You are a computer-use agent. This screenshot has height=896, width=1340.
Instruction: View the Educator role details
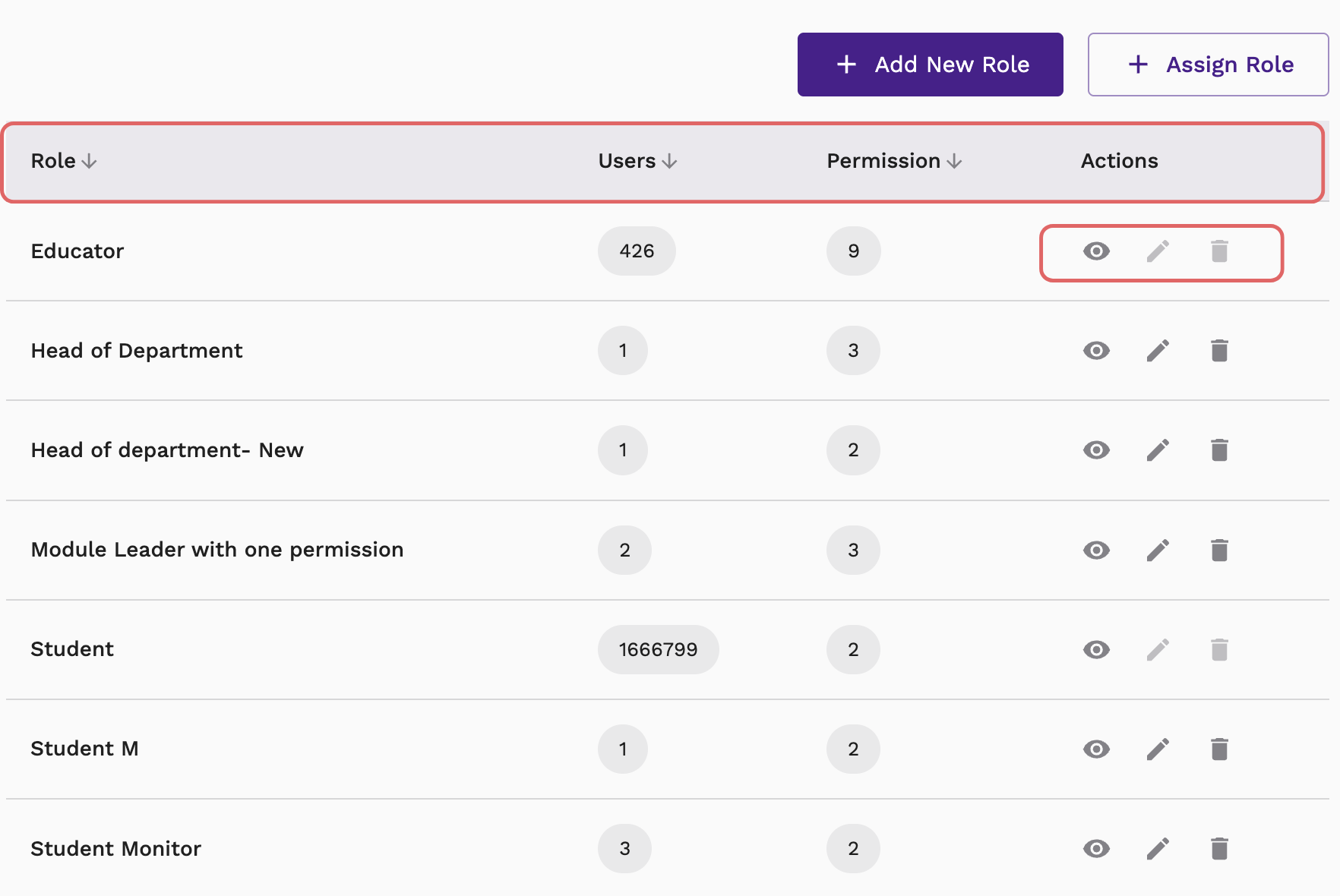pyautogui.click(x=1096, y=251)
